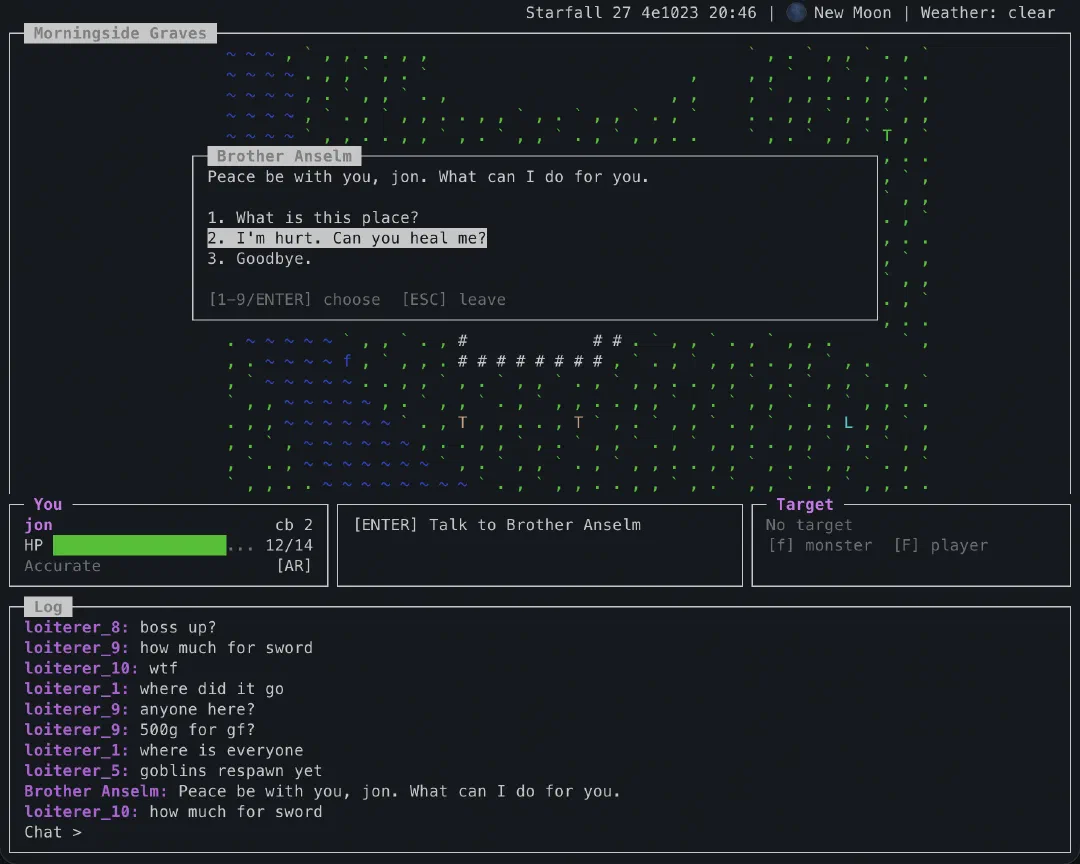Click loiterer_10's 'how much for sword' log line
This screenshot has width=1080, height=864.
click(x=174, y=812)
